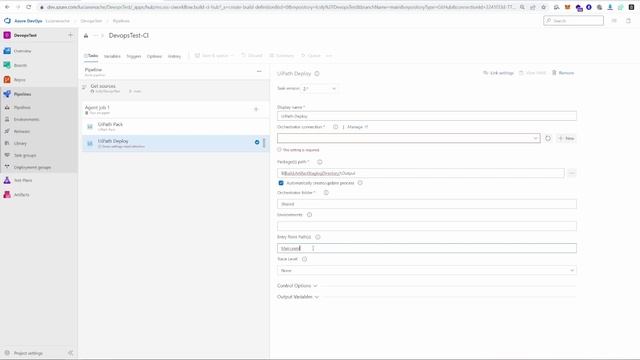Show info for Orchestrator connection field
Image resolution: width=640 pixels, height=360 pixels.
click(x=336, y=127)
